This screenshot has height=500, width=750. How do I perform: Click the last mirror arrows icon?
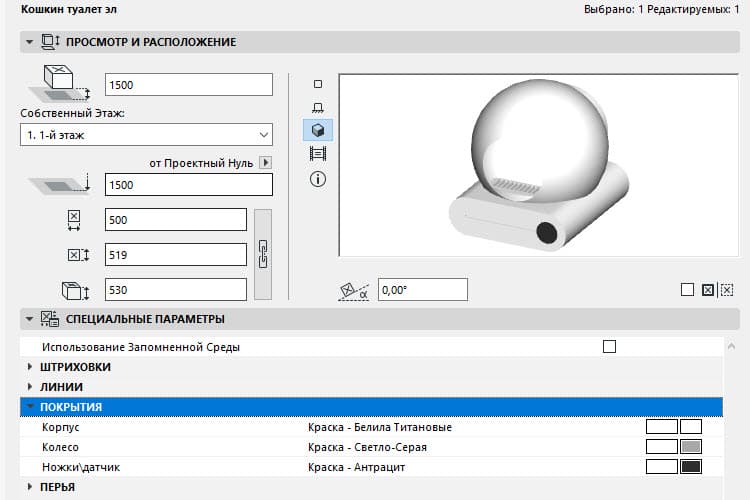point(727,290)
